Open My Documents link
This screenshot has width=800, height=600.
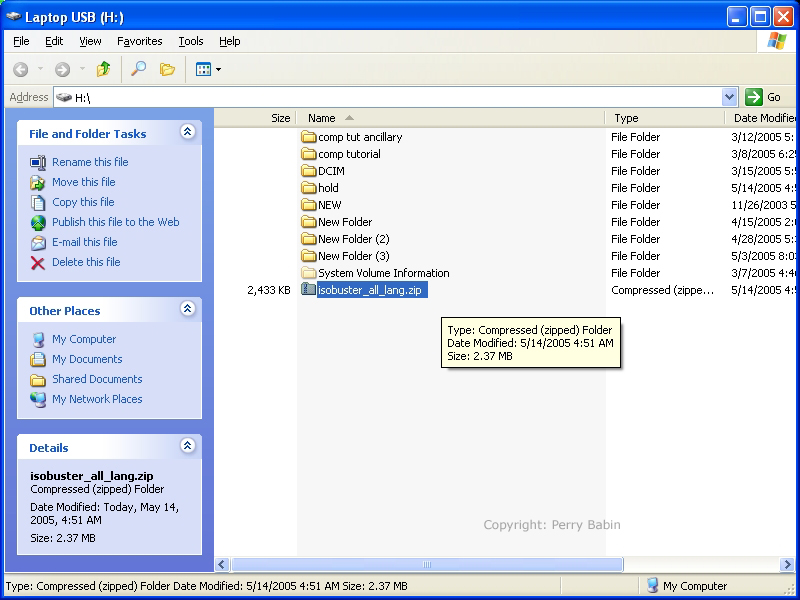(x=87, y=359)
